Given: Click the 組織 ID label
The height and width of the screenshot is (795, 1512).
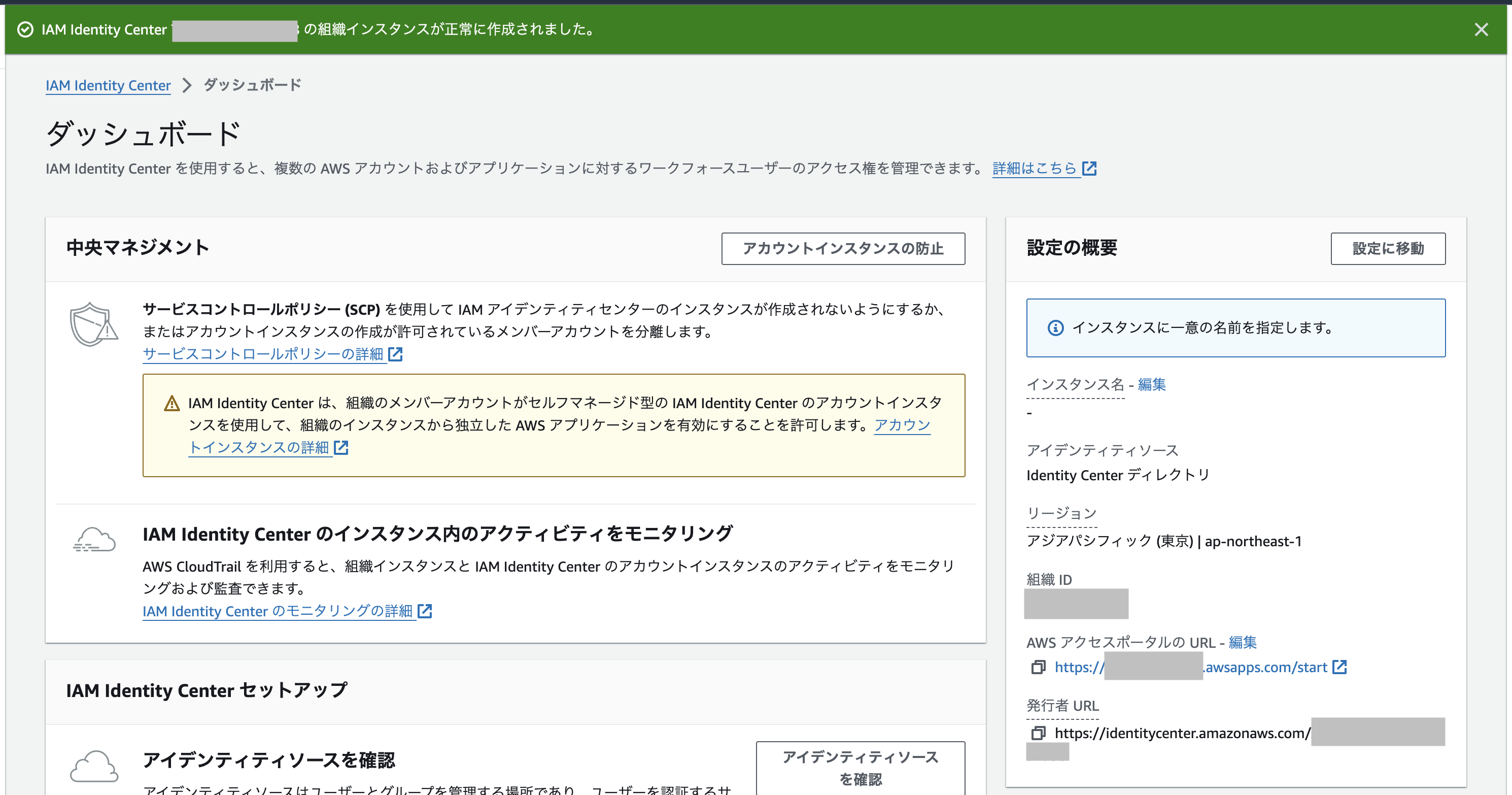Looking at the screenshot, I should pos(1049,580).
